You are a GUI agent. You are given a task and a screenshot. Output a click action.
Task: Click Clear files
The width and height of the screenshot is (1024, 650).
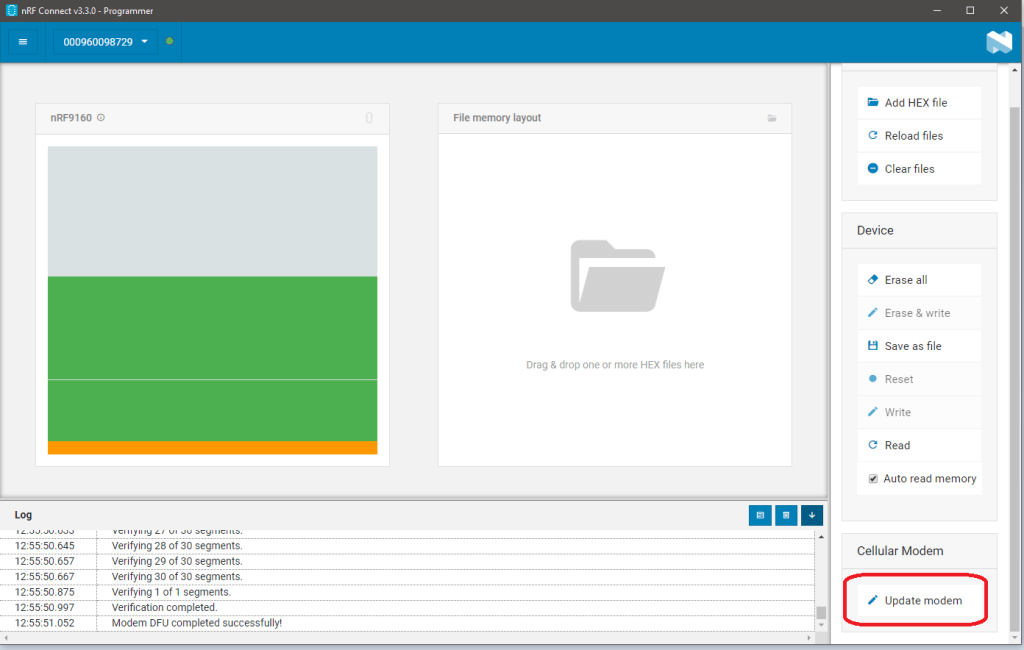tap(909, 169)
